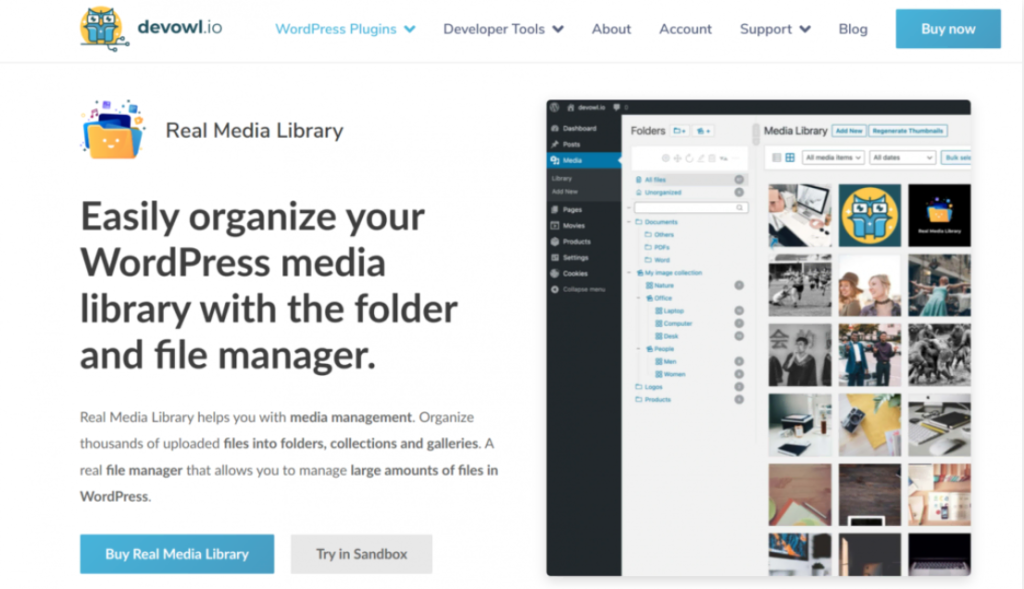
Task: Click the create new collection icon button
Action: (703, 131)
